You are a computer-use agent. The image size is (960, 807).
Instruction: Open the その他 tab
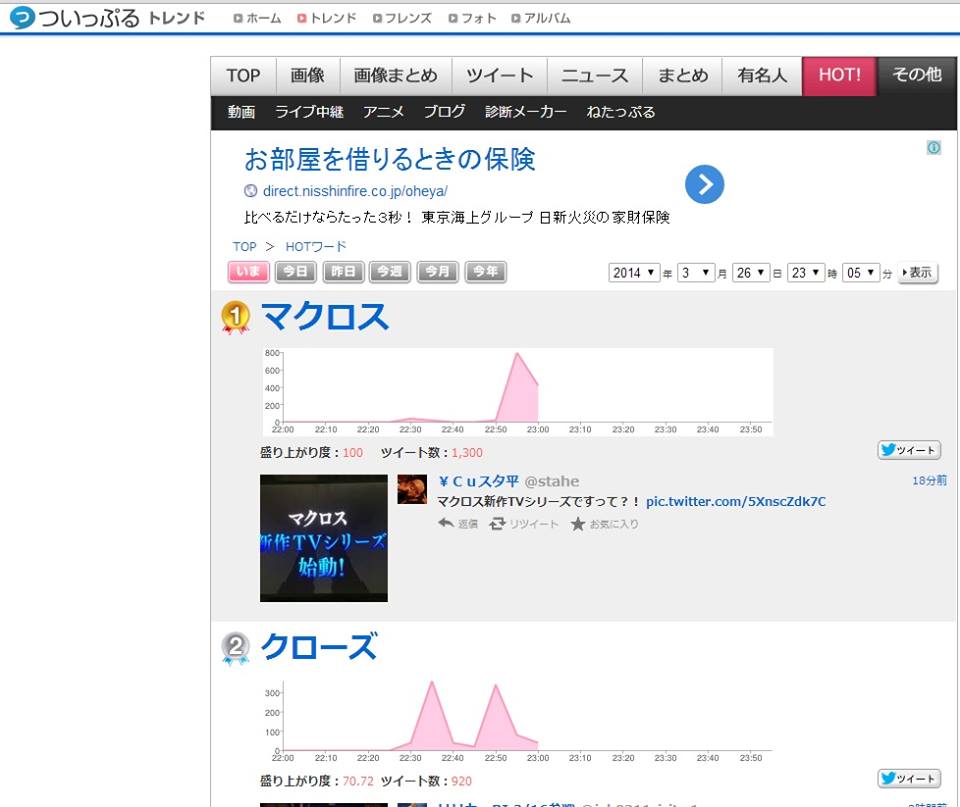coord(917,76)
